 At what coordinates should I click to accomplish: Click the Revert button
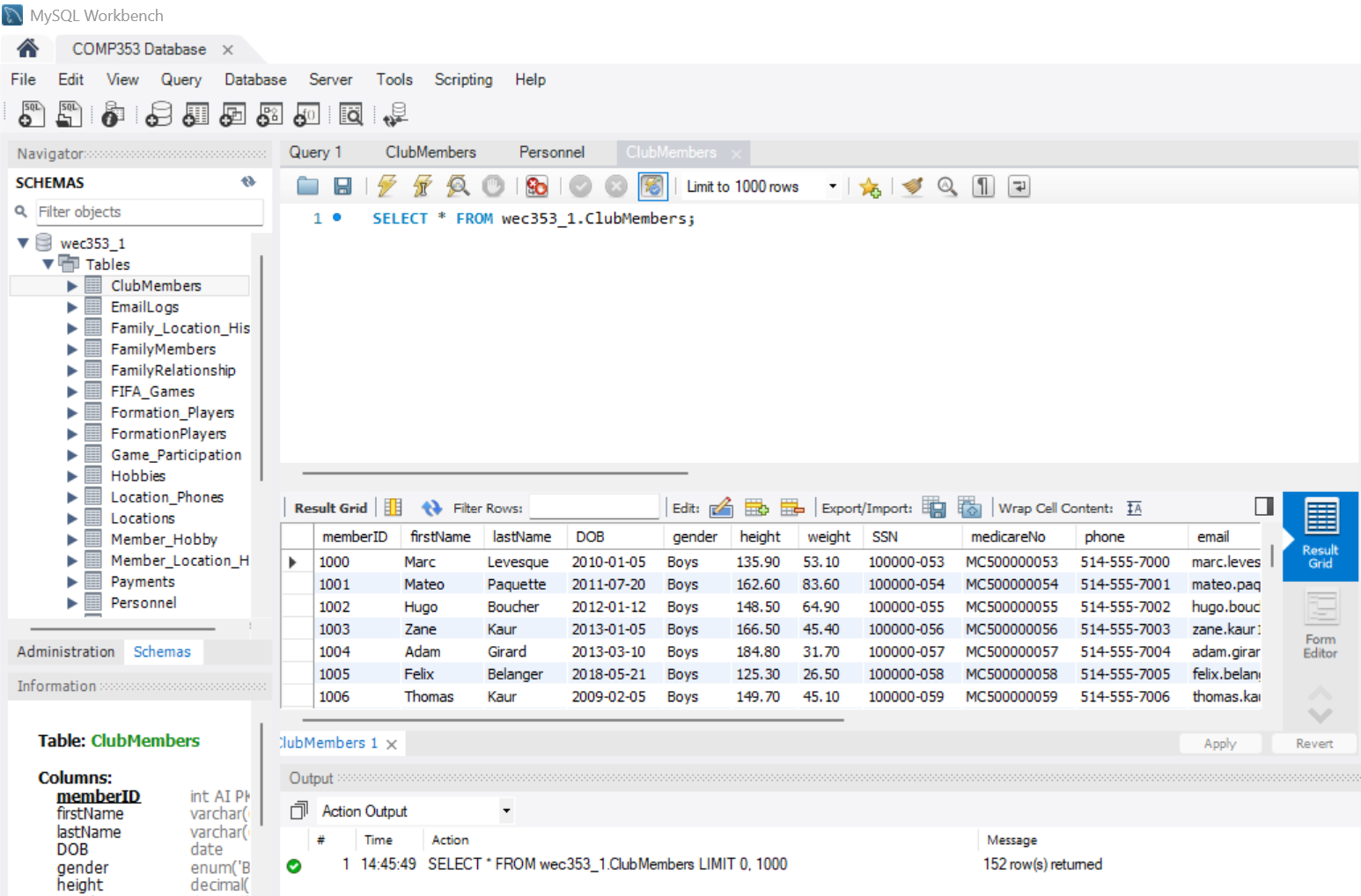(1313, 744)
